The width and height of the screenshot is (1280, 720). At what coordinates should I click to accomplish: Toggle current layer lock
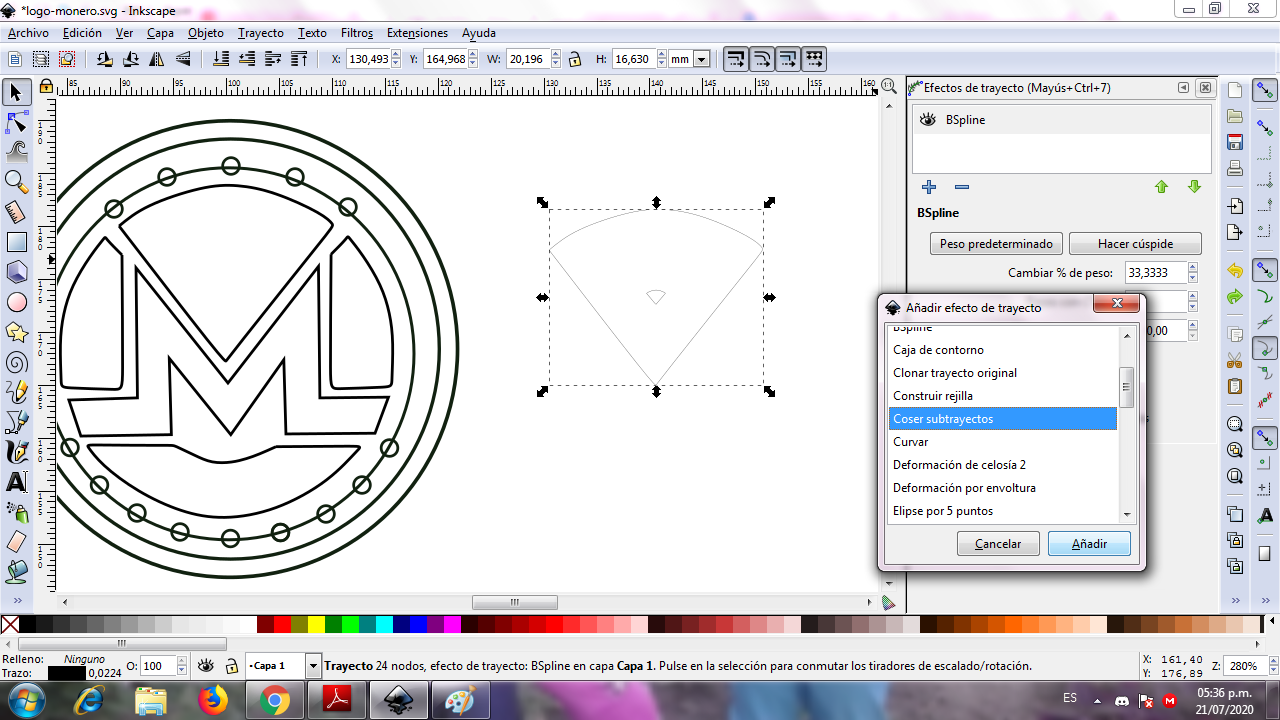(x=231, y=666)
